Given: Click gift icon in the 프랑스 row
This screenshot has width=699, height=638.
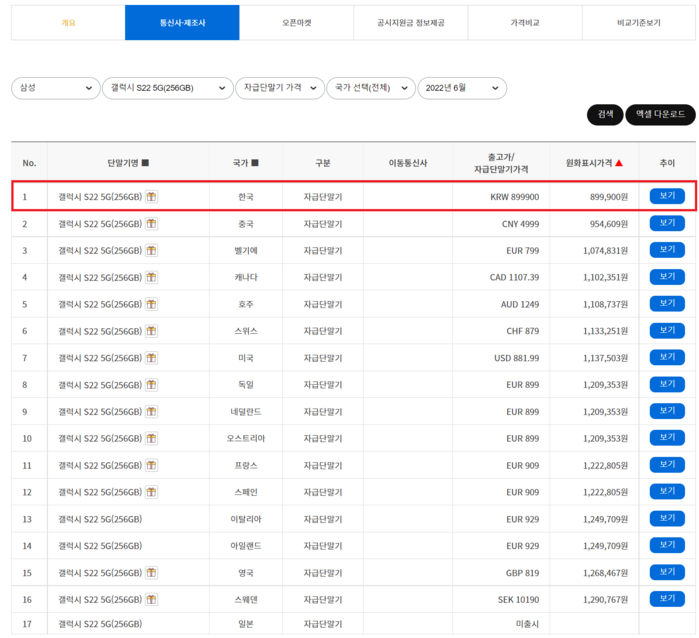Looking at the screenshot, I should click(152, 465).
